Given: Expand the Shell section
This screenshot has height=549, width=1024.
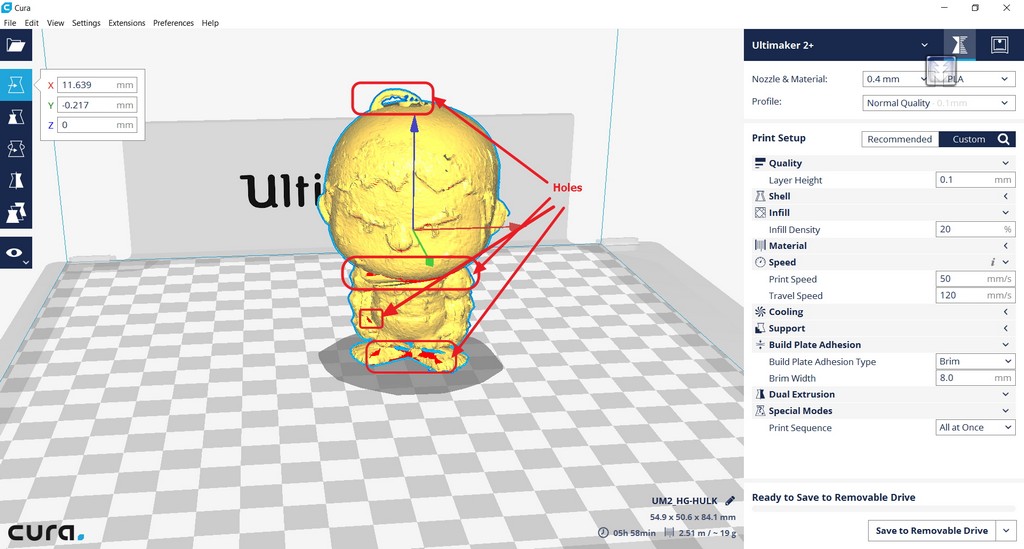Looking at the screenshot, I should [x=1006, y=196].
